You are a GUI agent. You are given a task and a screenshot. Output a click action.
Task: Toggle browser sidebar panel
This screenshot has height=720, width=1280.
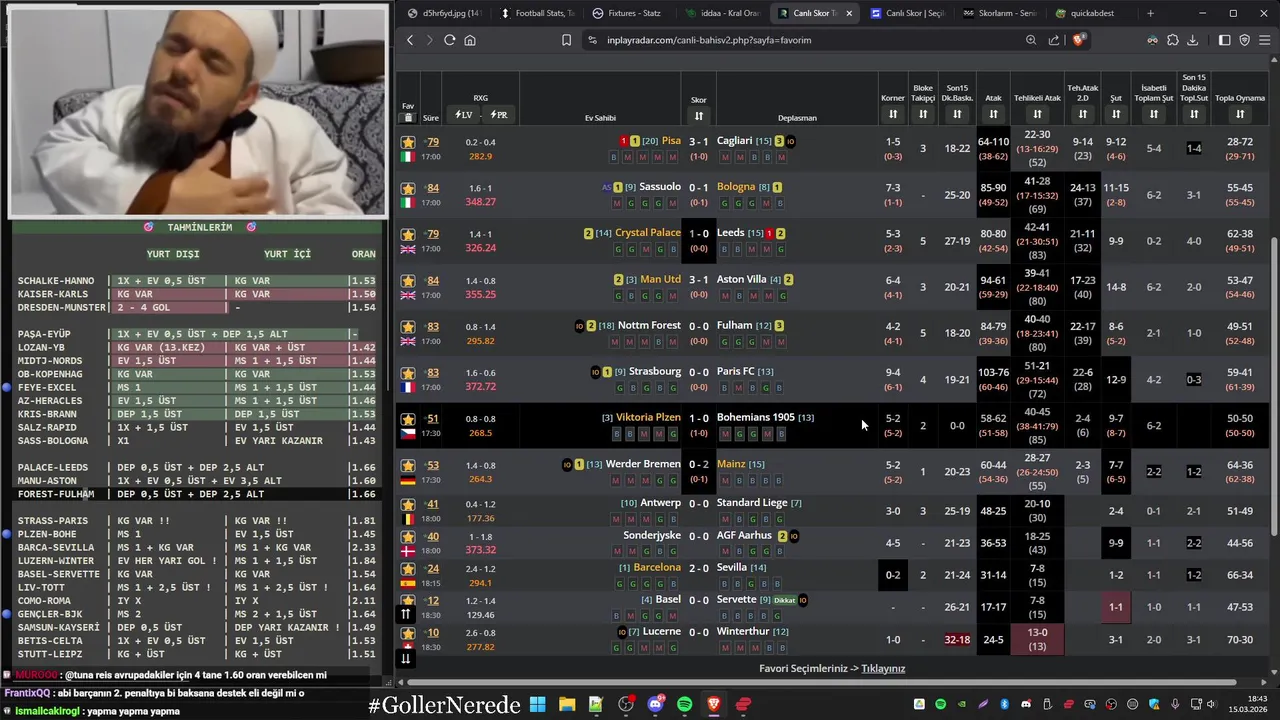coord(1224,40)
